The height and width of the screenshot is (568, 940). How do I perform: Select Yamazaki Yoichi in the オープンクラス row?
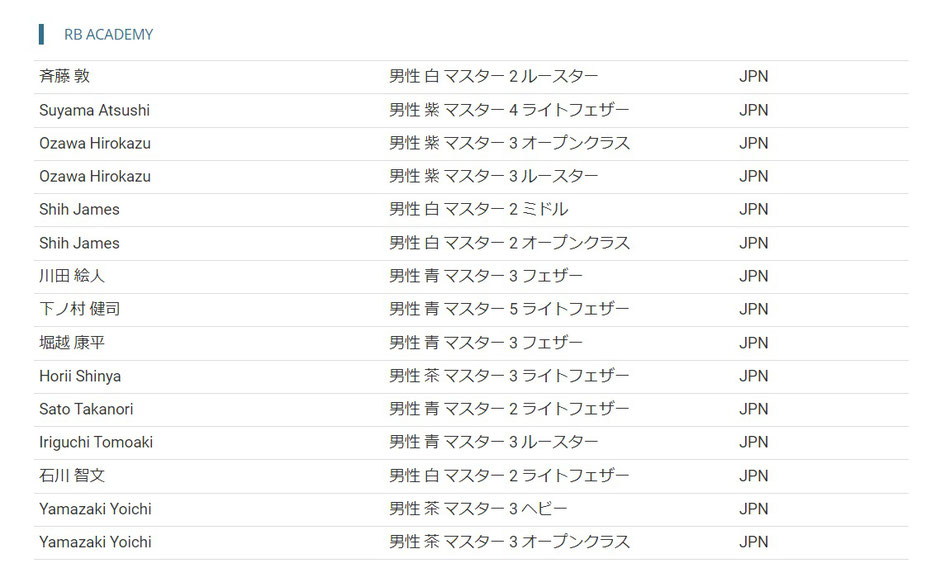point(95,542)
